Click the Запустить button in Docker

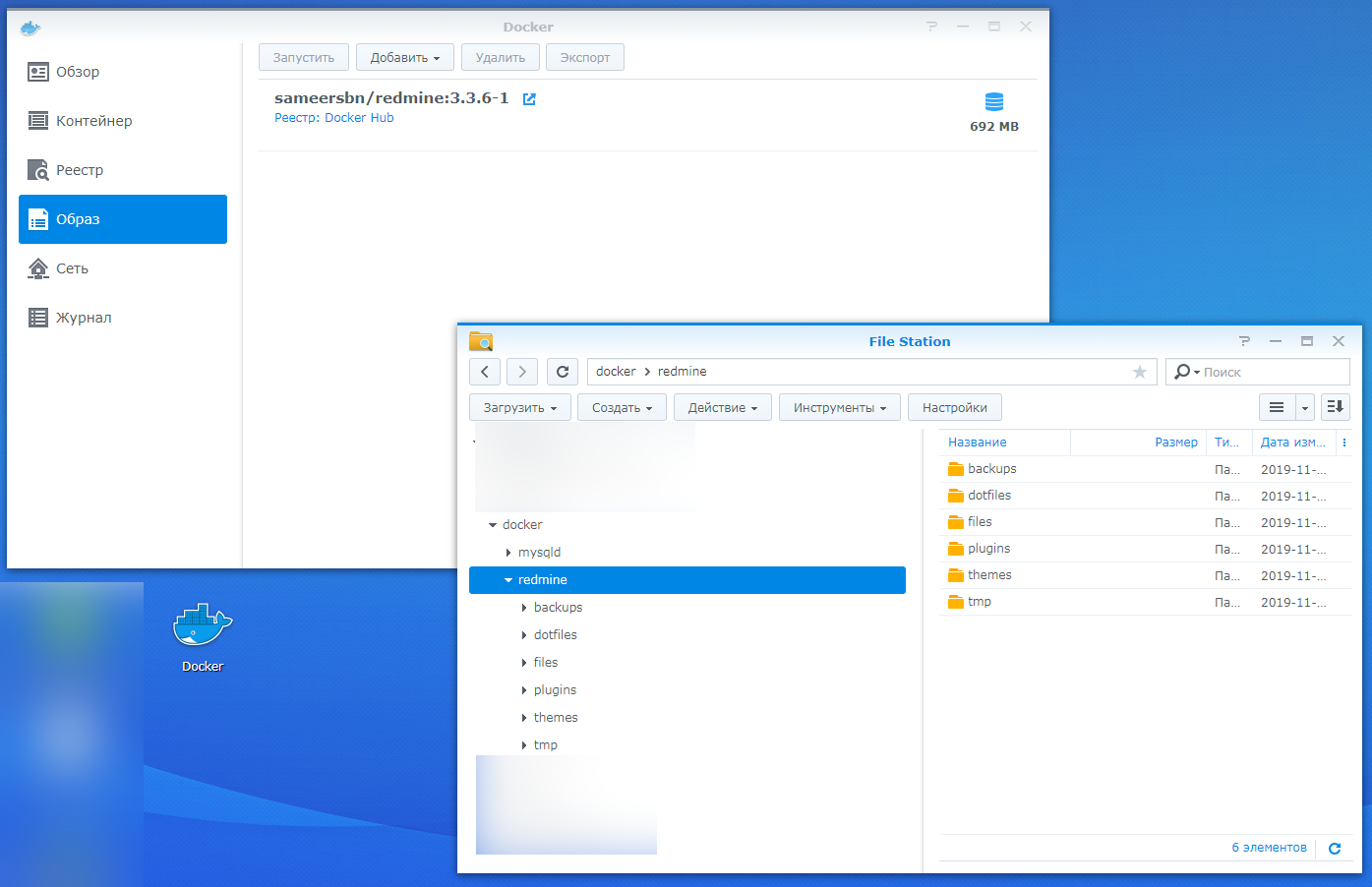[304, 57]
